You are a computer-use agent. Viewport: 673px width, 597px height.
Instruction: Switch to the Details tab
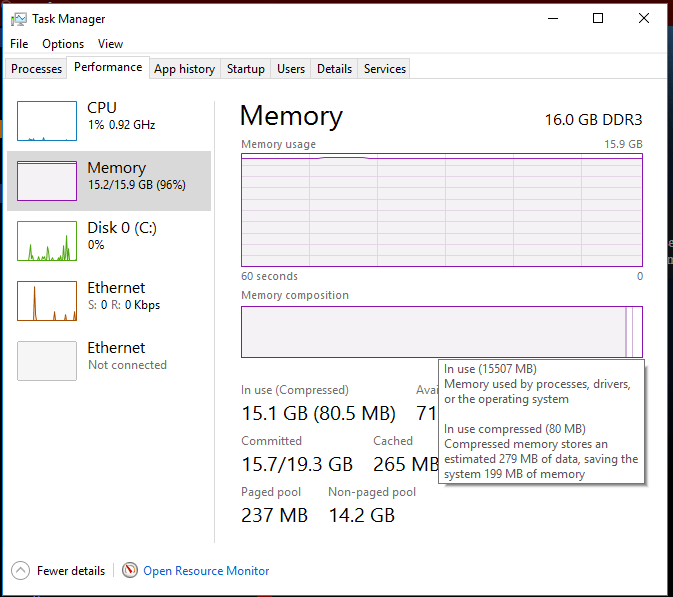[x=334, y=69]
